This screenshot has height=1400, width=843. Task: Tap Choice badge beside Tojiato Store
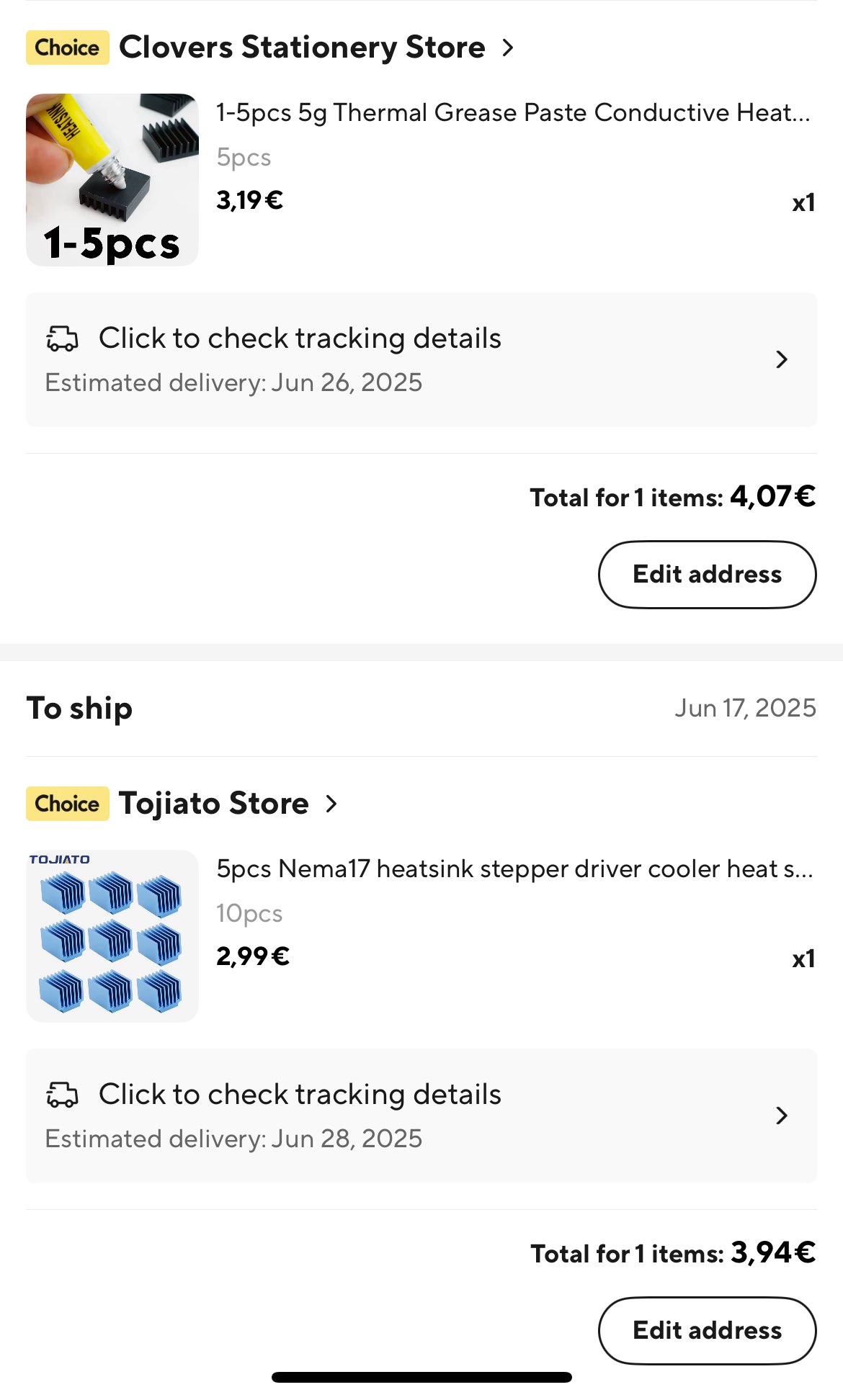68,804
